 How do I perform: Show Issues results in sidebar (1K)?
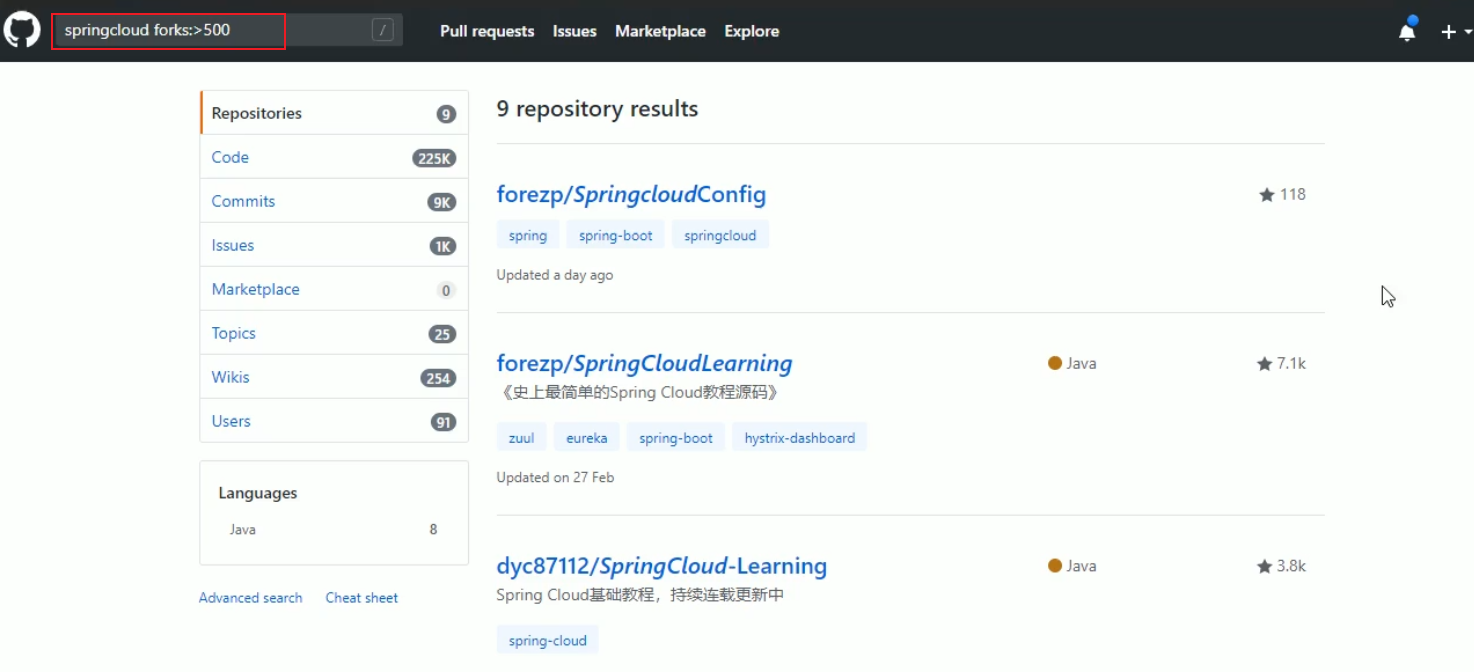click(x=334, y=245)
